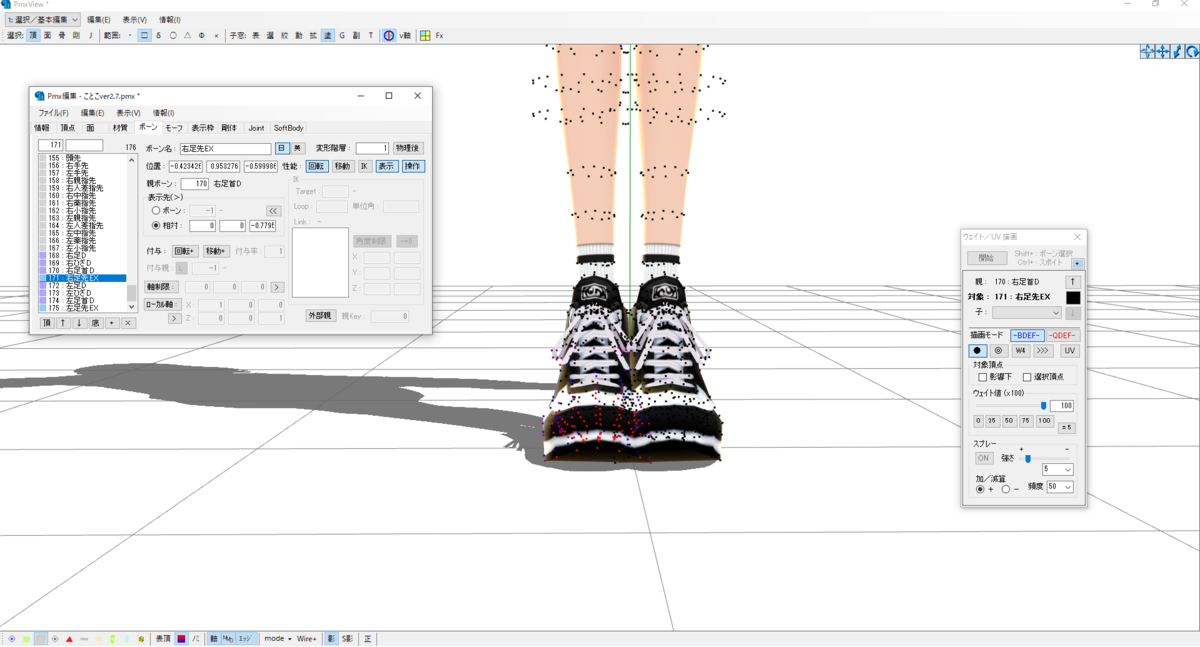
Task: Select vertex (頂) selection mode in toolbar
Action: (x=33, y=35)
